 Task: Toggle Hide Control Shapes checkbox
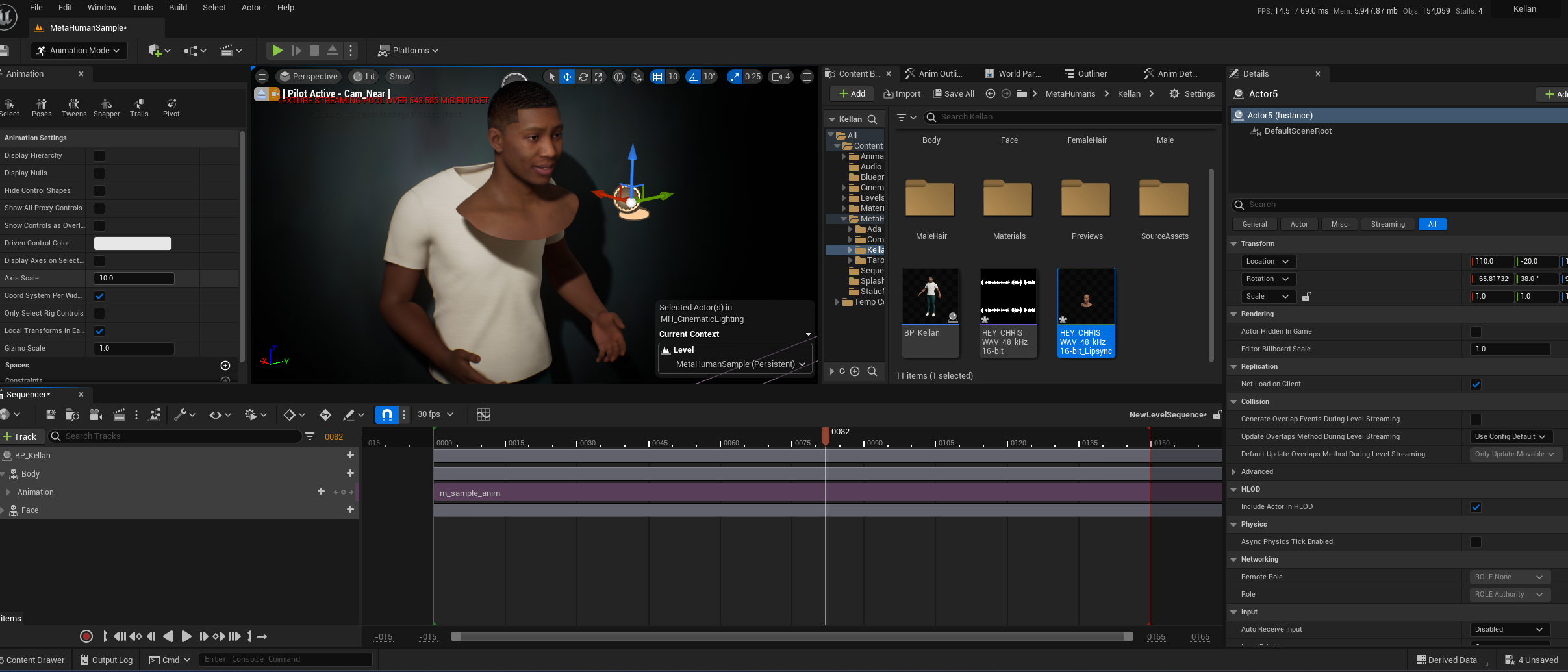click(99, 191)
